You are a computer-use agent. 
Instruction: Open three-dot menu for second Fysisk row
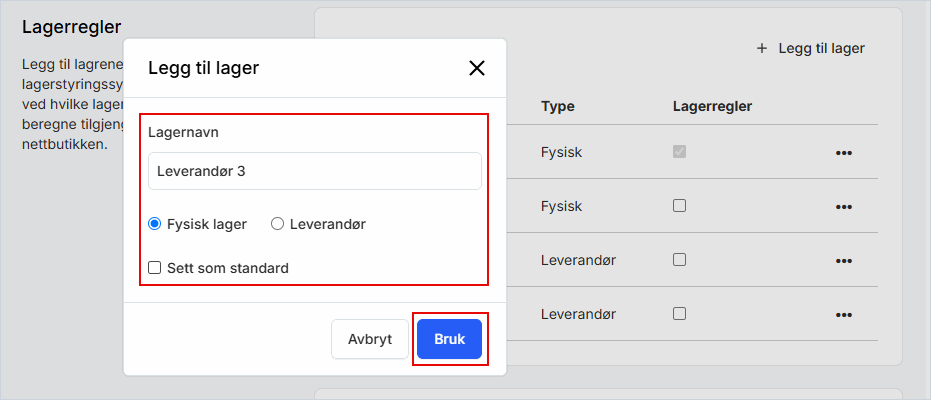click(843, 206)
